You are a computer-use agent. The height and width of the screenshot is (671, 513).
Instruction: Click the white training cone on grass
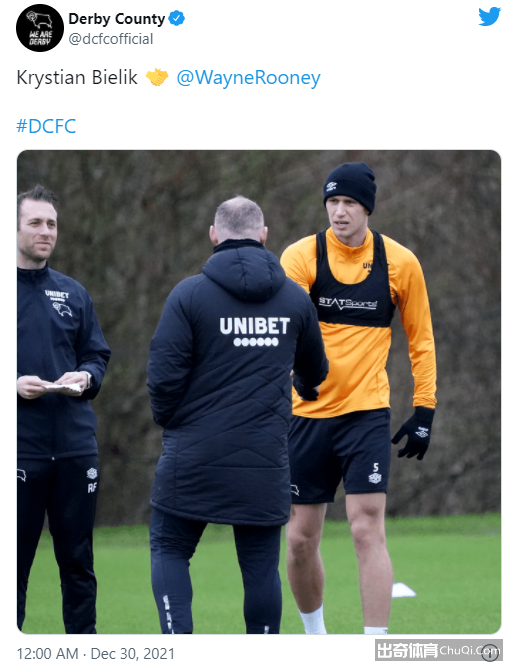[x=403, y=590]
